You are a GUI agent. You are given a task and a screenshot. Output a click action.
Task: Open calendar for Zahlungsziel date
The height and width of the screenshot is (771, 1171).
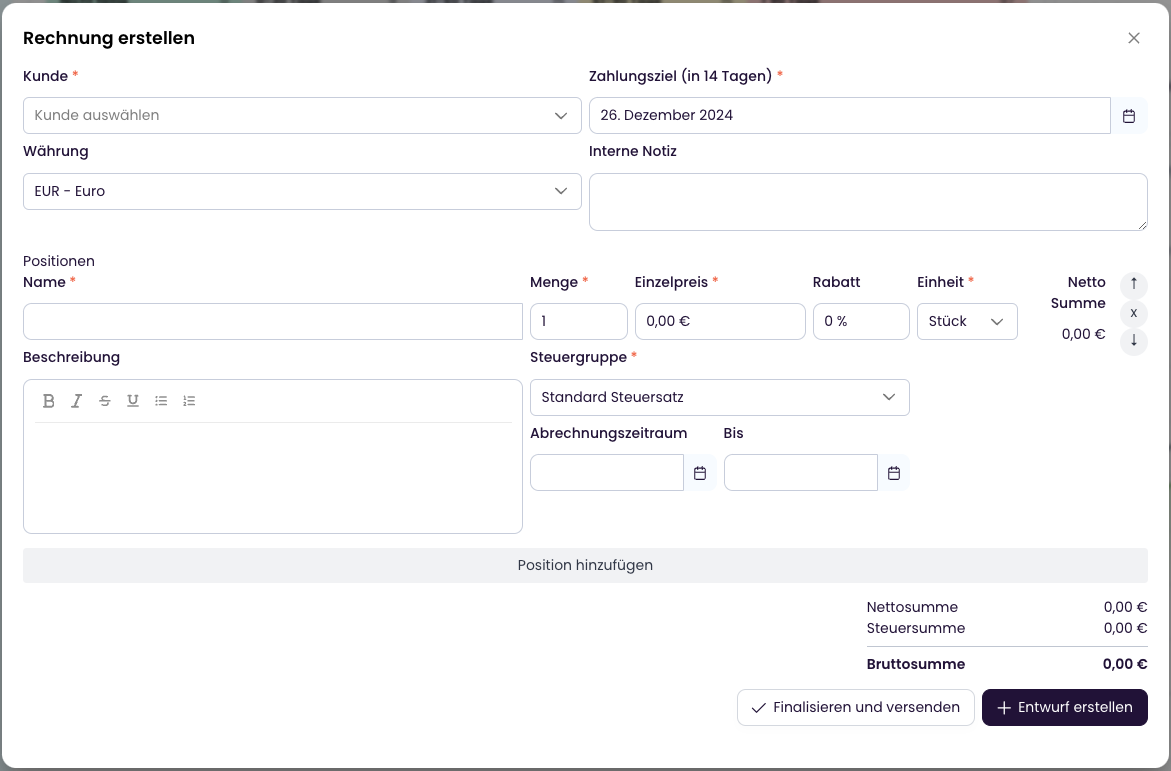pos(1129,116)
